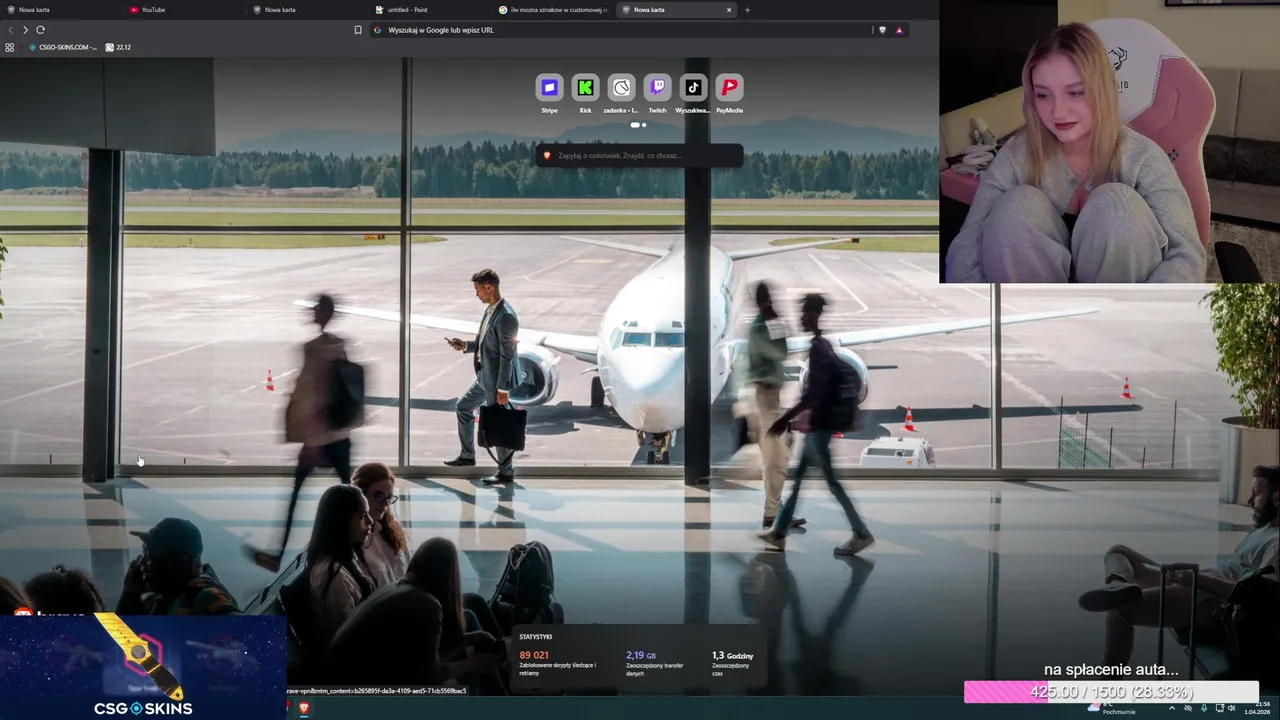The height and width of the screenshot is (720, 1280).
Task: Go to first shortcuts page dot
Action: (x=634, y=125)
